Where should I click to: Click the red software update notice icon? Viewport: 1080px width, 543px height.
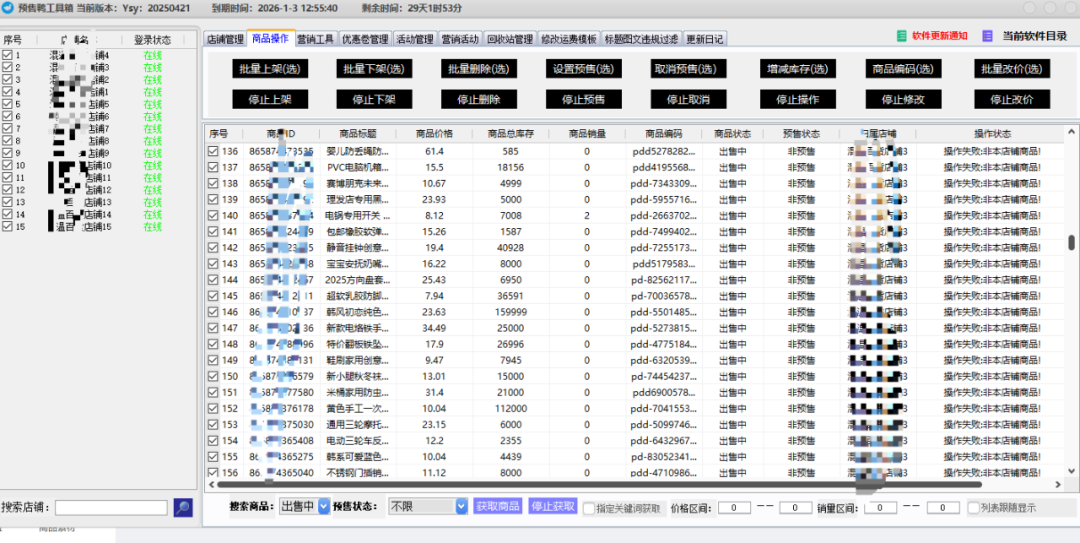click(901, 36)
